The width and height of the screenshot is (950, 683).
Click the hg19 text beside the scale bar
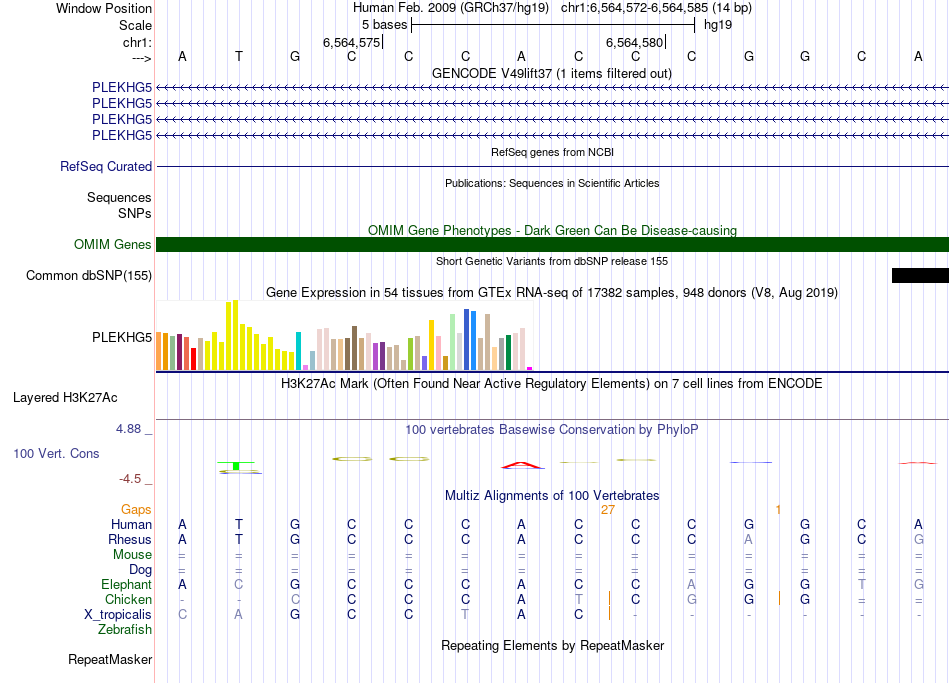point(718,25)
